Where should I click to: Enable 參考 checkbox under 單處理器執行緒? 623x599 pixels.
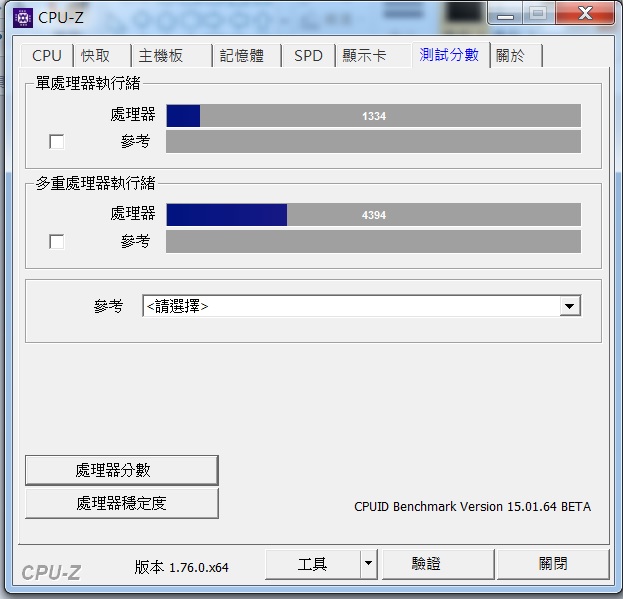point(56,141)
